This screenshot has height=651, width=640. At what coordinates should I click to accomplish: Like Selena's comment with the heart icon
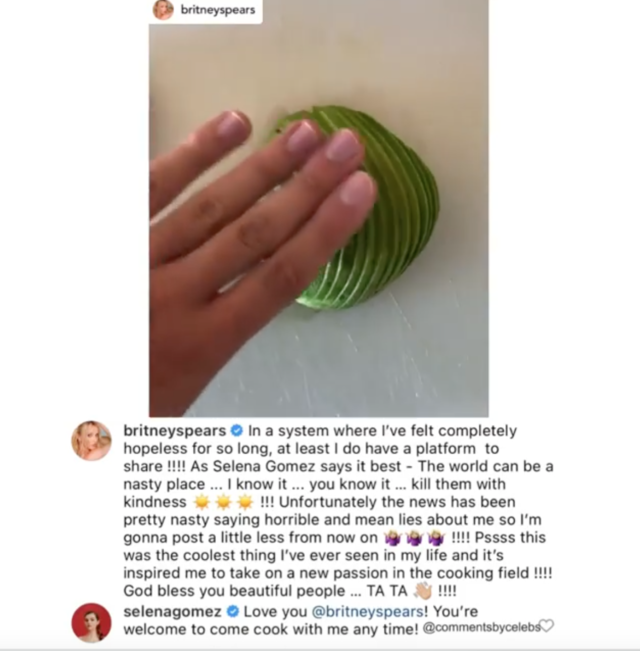click(x=548, y=626)
